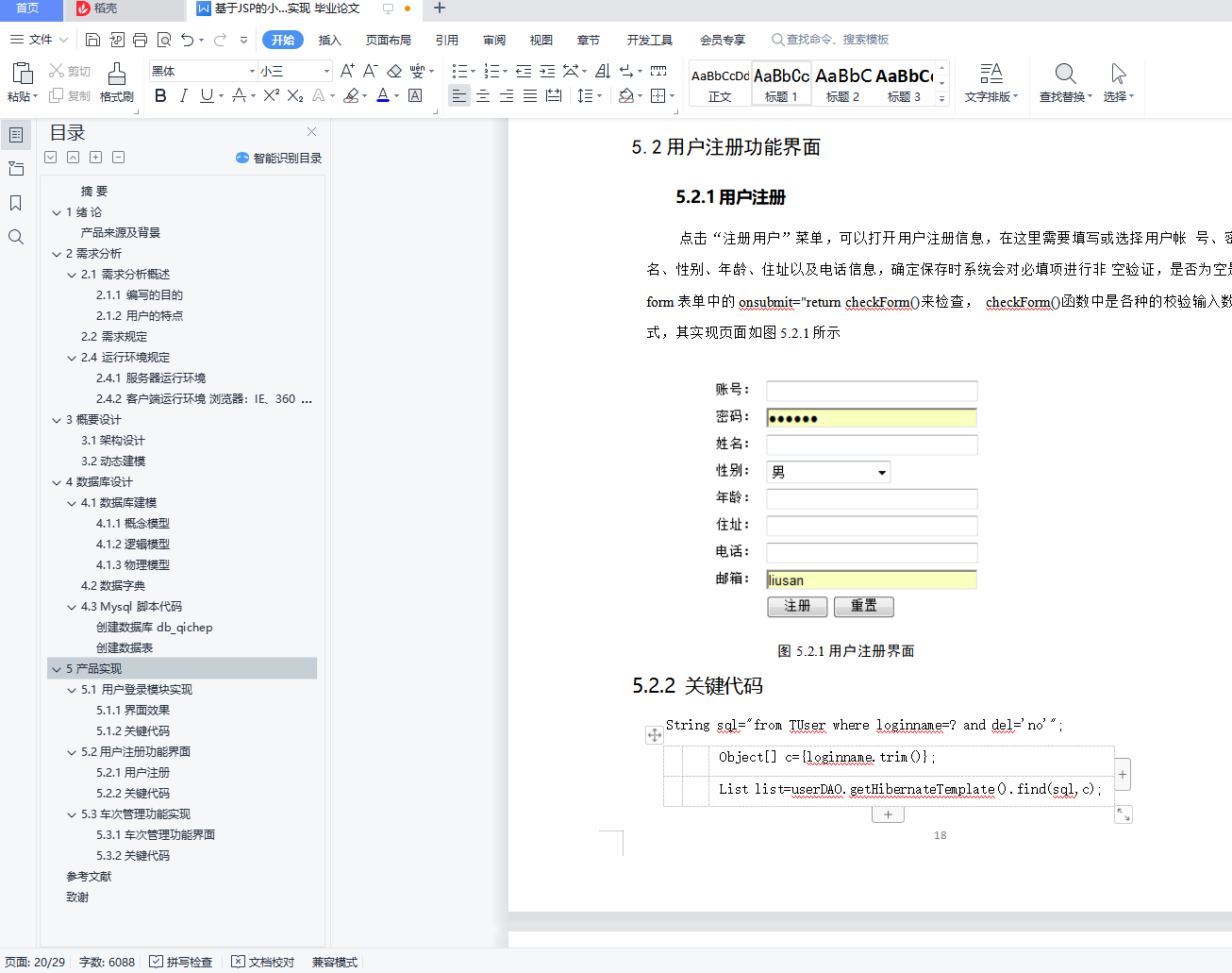Jump to '3.1 架构设计' in outline
The image size is (1232, 973).
coord(113,441)
